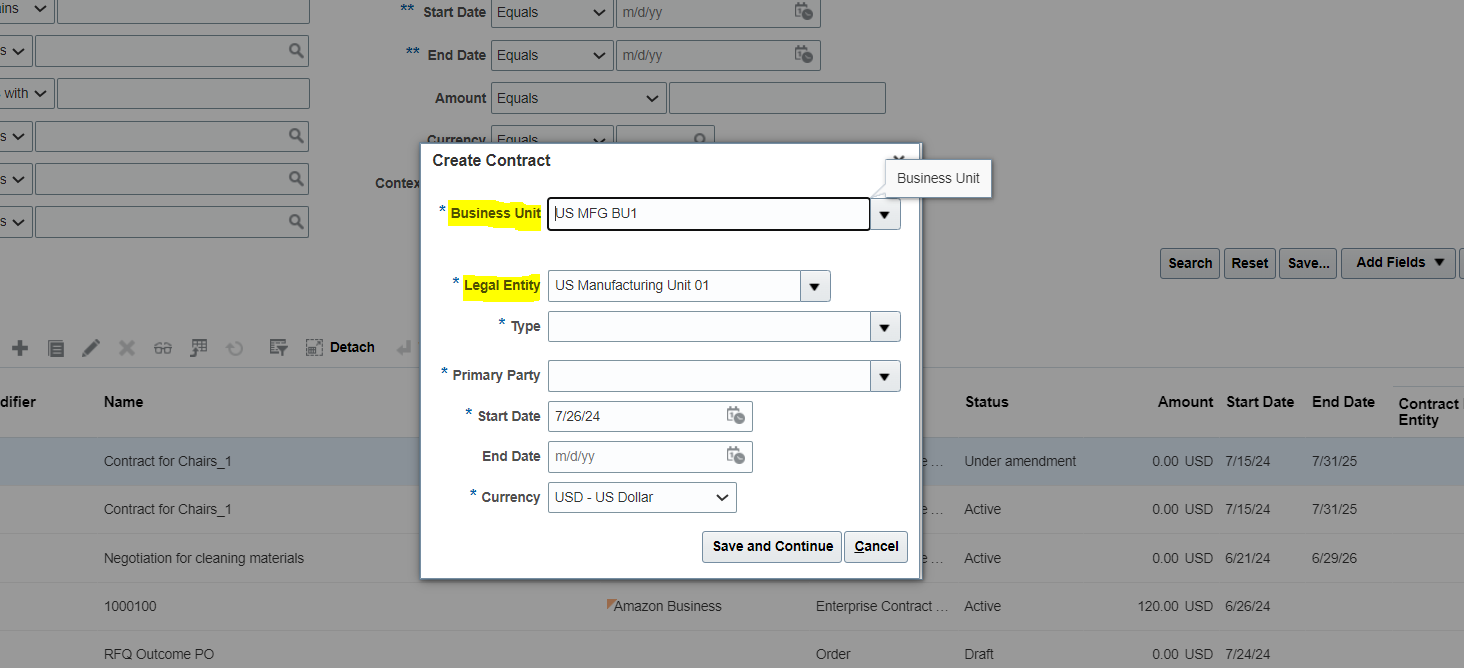This screenshot has width=1464, height=668.
Task: Click the Search button
Action: point(1189,262)
